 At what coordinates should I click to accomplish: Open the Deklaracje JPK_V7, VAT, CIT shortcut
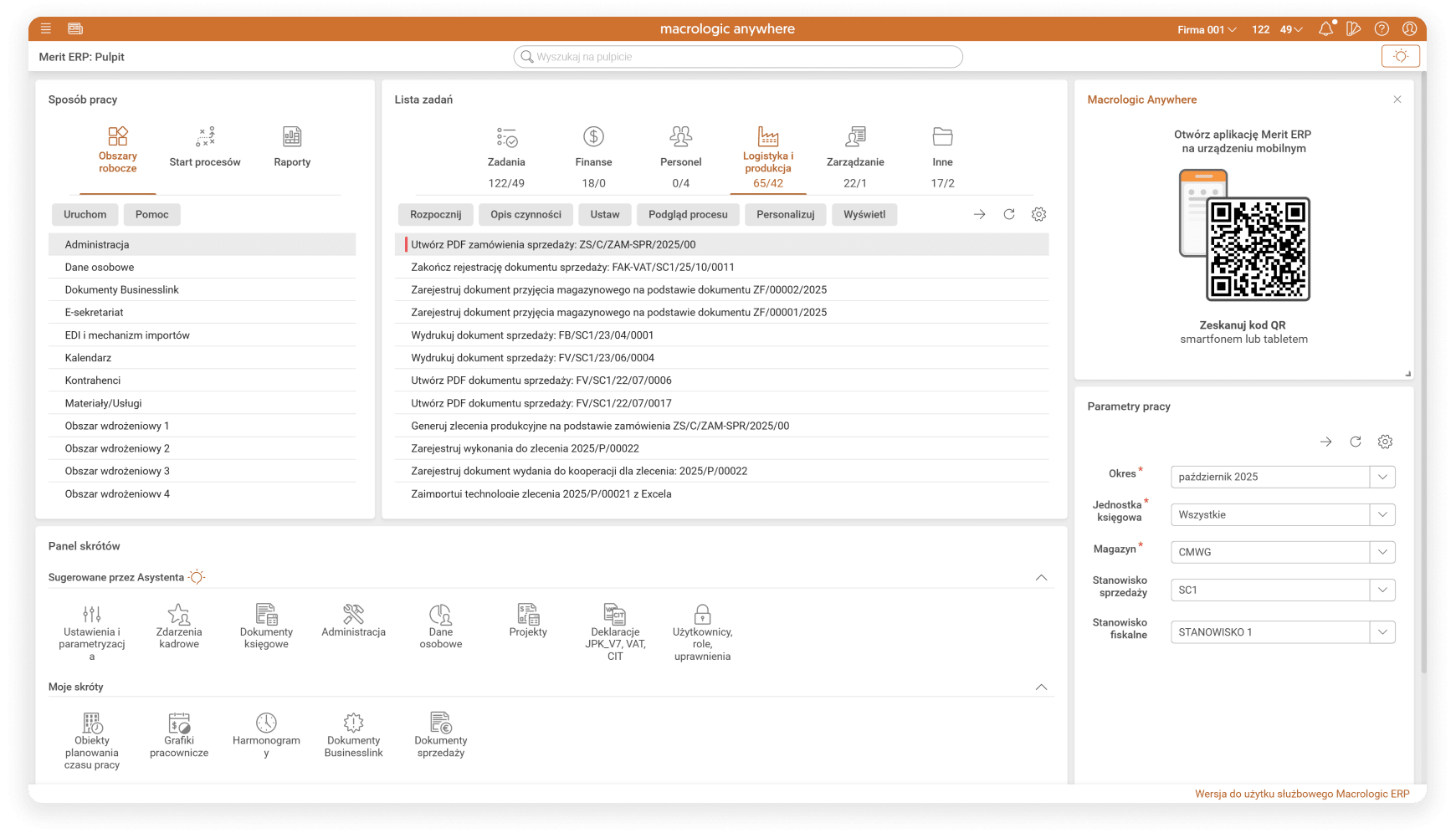coord(615,631)
